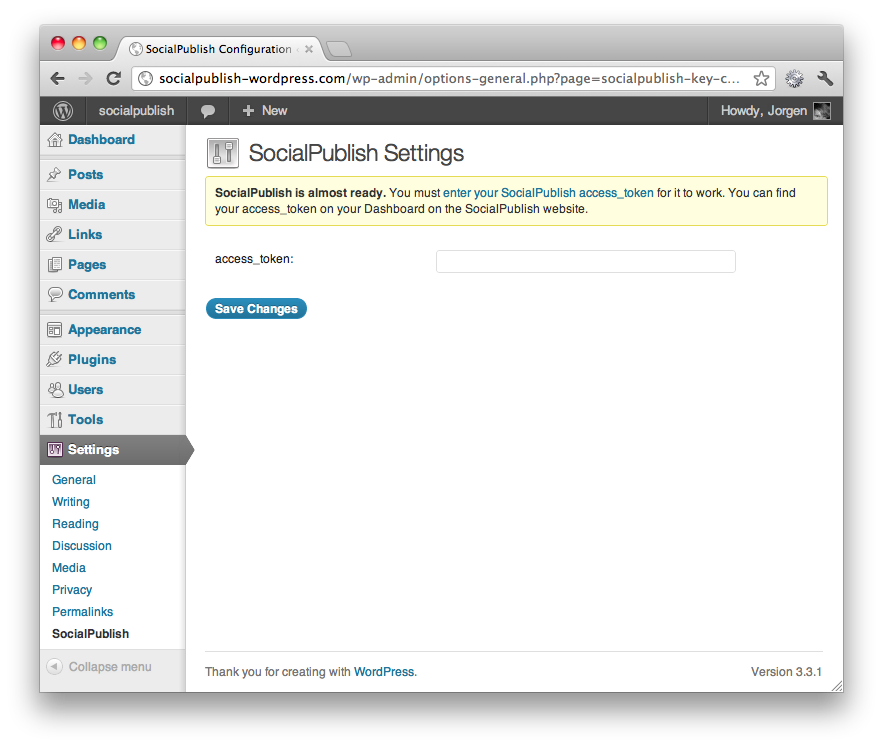The width and height of the screenshot is (883, 747).
Task: Click the Comments speech bubble sidebar icon
Action: (55, 295)
